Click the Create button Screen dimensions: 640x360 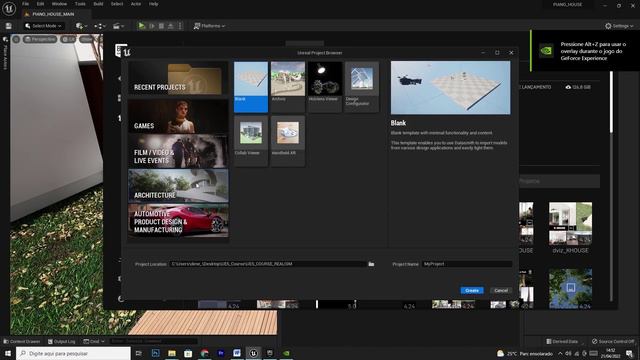(x=472, y=290)
